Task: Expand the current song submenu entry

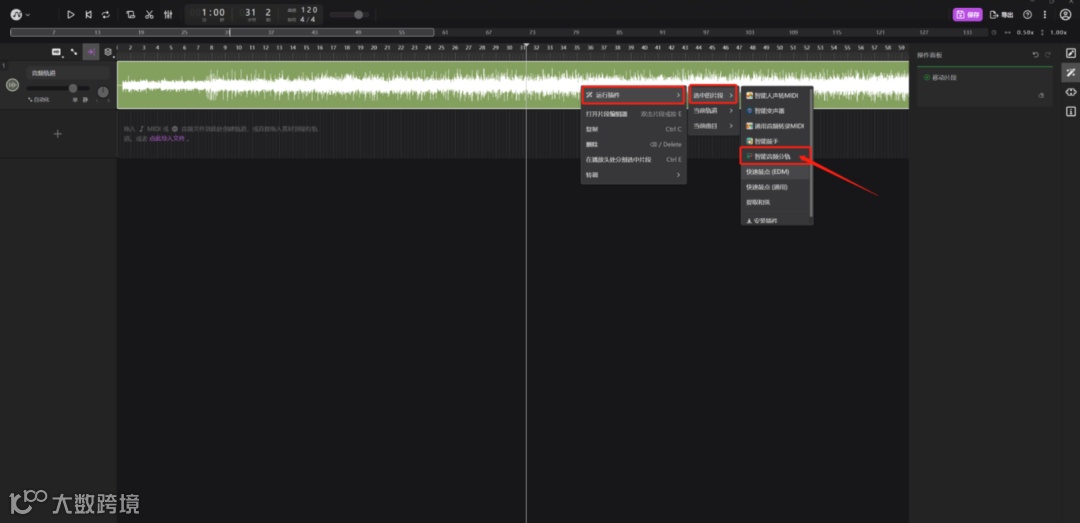Action: (x=713, y=125)
